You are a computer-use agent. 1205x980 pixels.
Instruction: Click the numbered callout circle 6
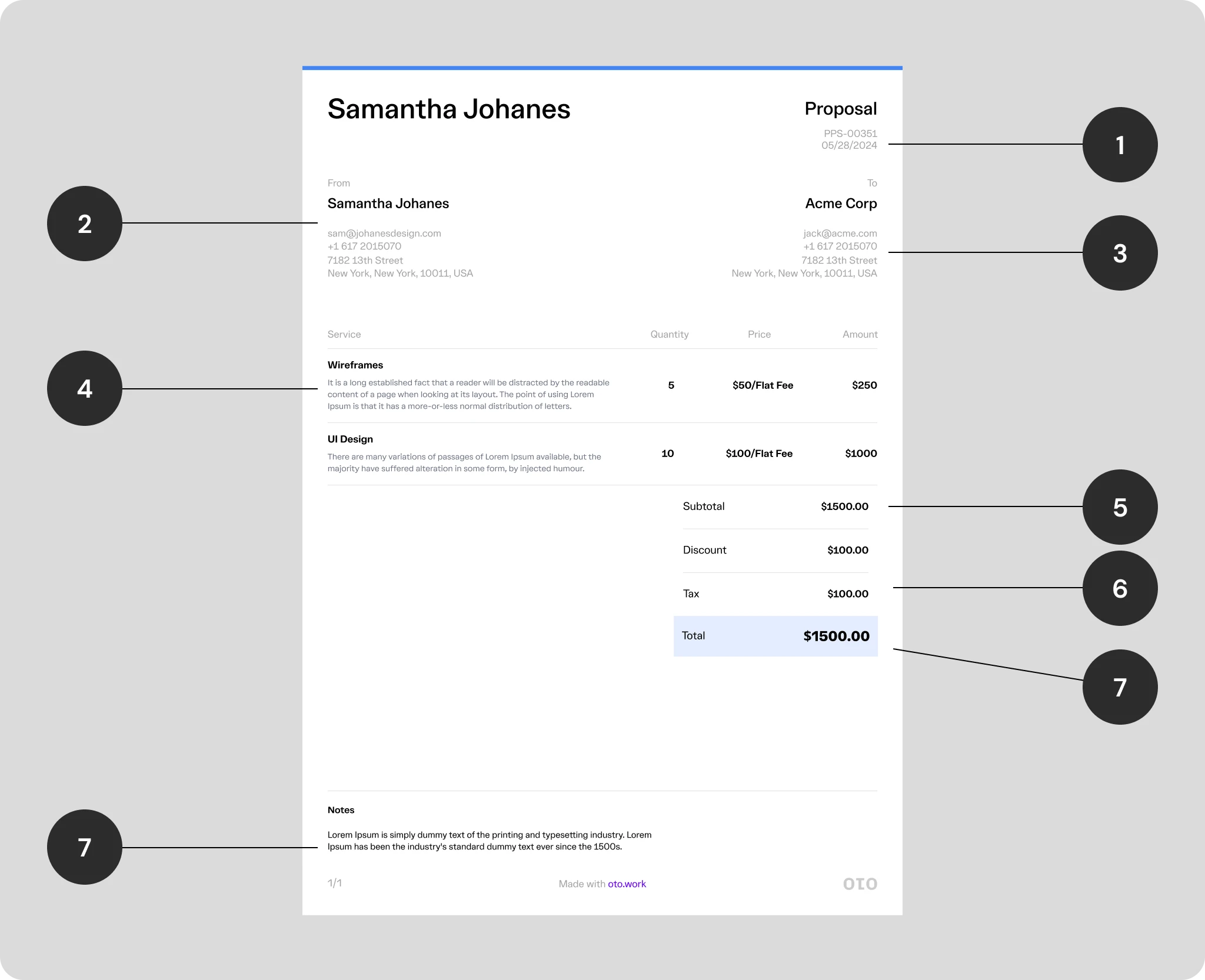(x=1120, y=588)
